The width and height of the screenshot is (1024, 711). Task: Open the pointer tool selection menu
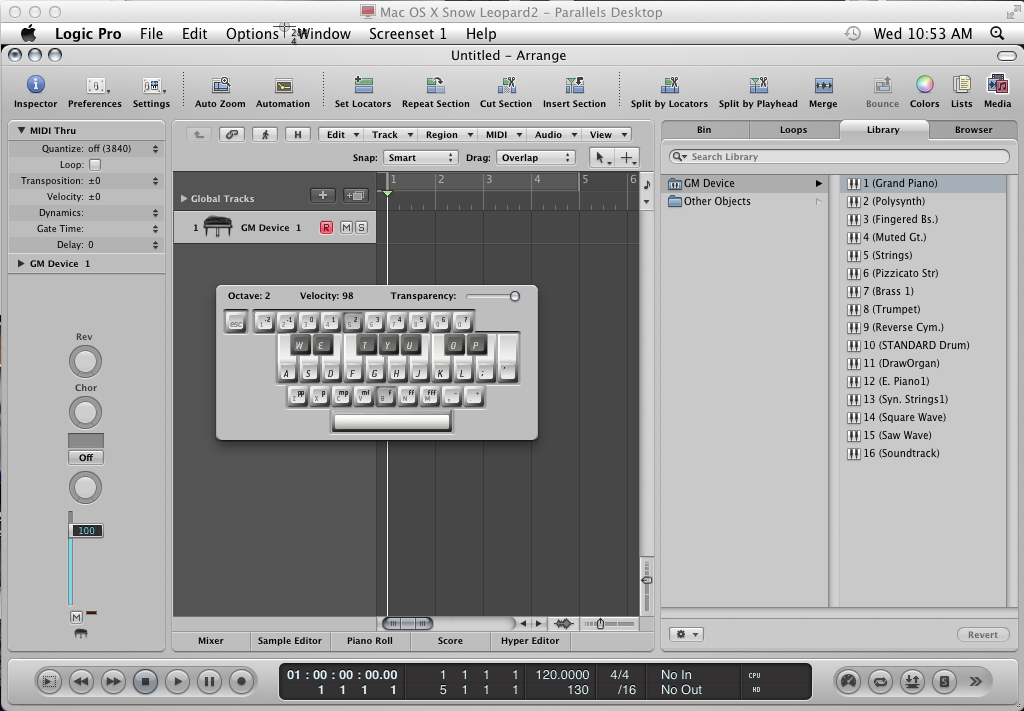[x=601, y=157]
